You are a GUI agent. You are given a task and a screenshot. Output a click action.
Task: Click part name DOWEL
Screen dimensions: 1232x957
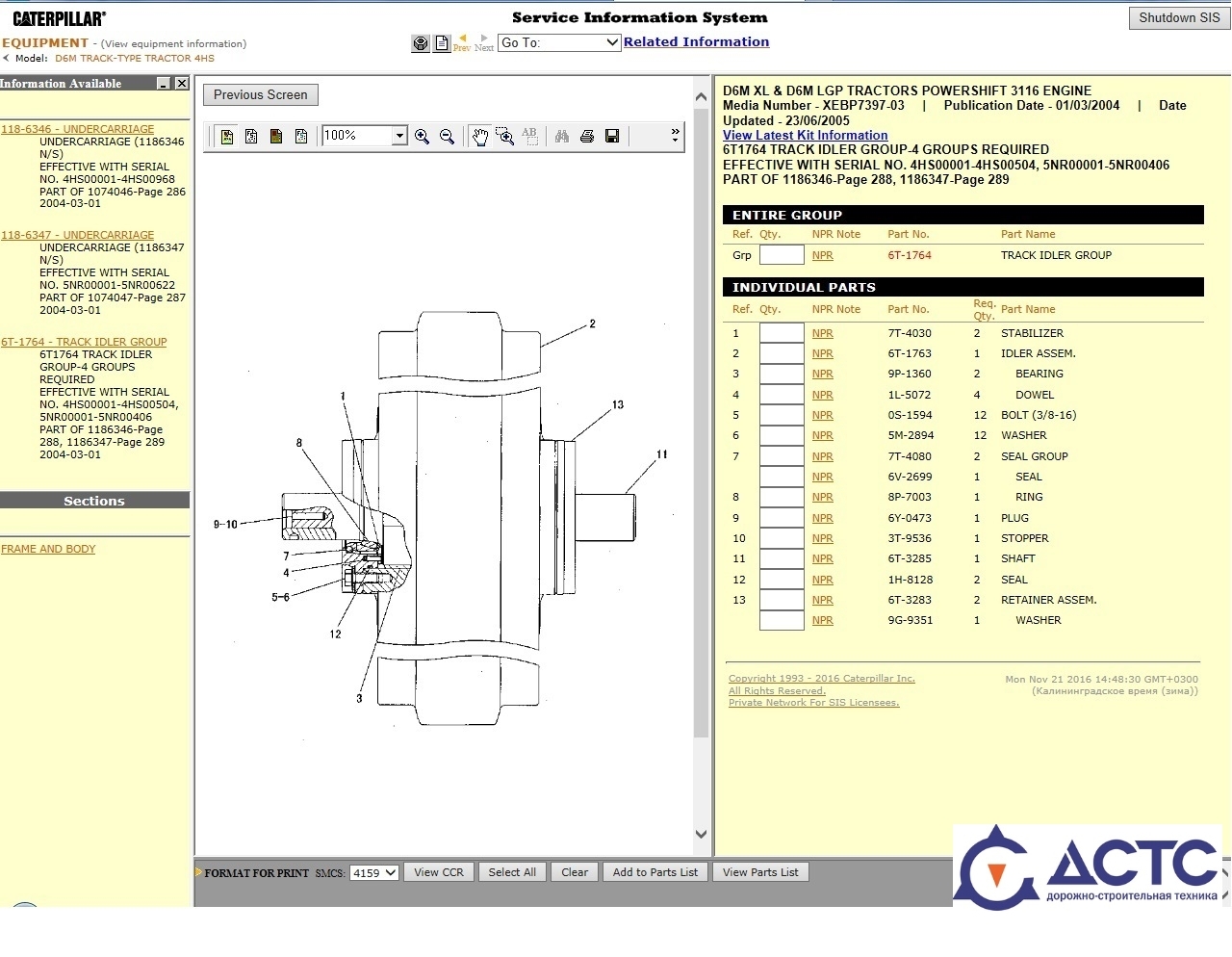click(x=1035, y=395)
